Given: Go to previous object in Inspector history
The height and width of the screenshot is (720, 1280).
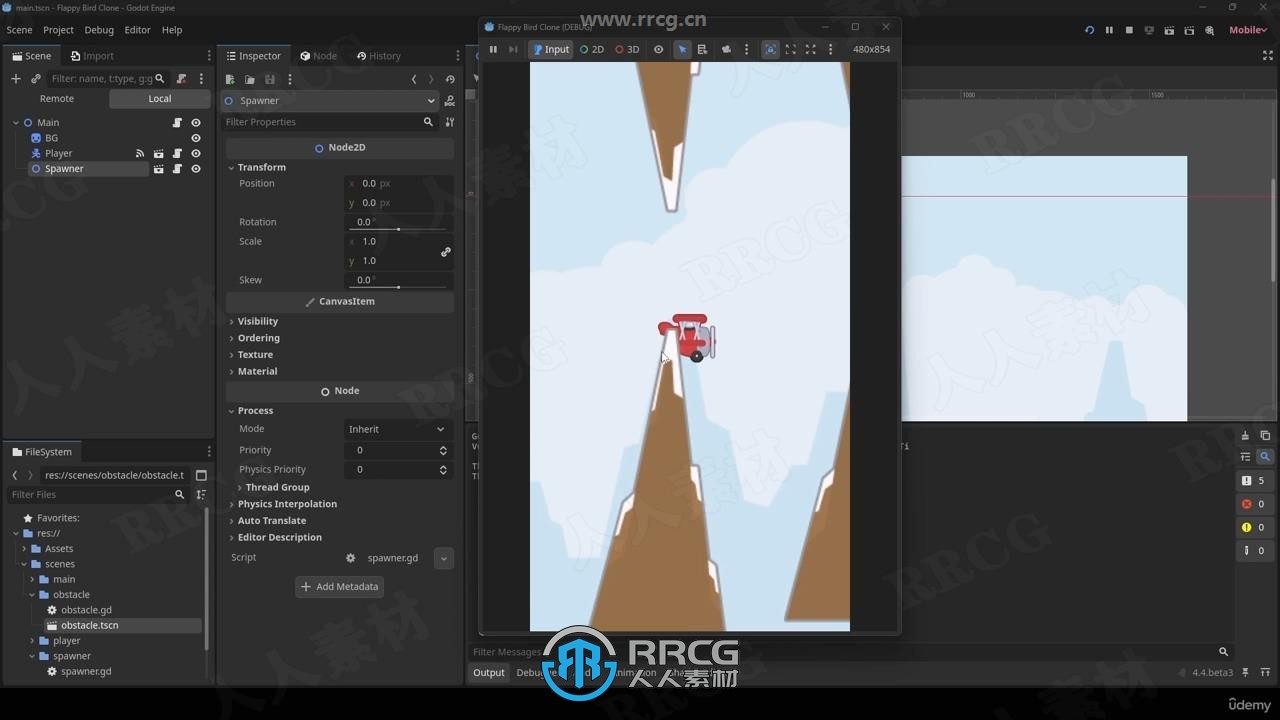Looking at the screenshot, I should pyautogui.click(x=414, y=79).
